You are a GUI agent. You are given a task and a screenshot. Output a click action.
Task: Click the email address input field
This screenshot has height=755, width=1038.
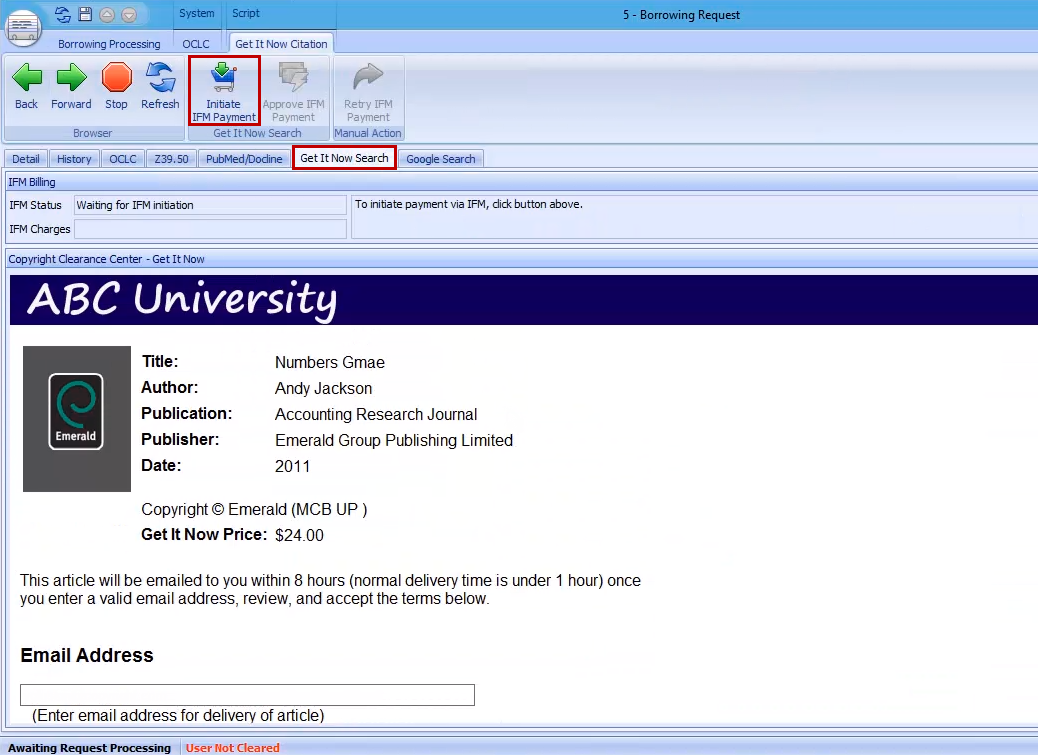[247, 694]
